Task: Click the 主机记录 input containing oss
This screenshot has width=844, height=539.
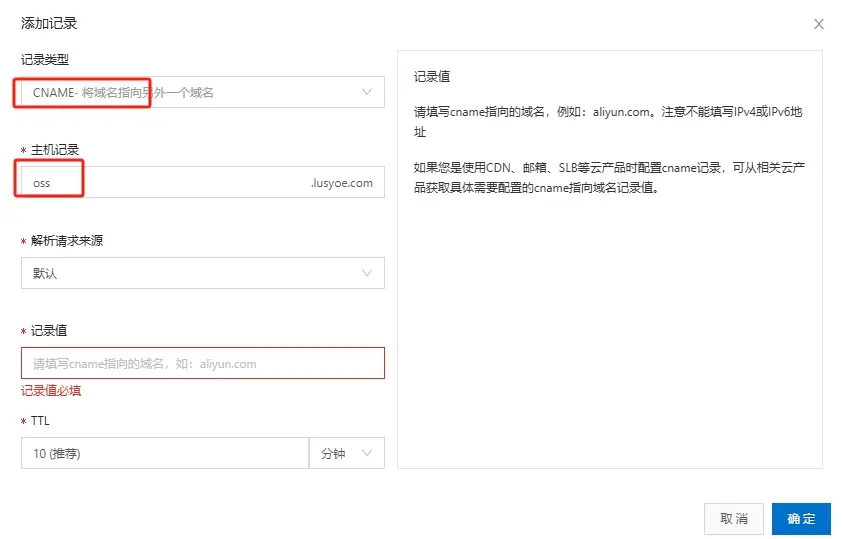Action: coord(203,183)
